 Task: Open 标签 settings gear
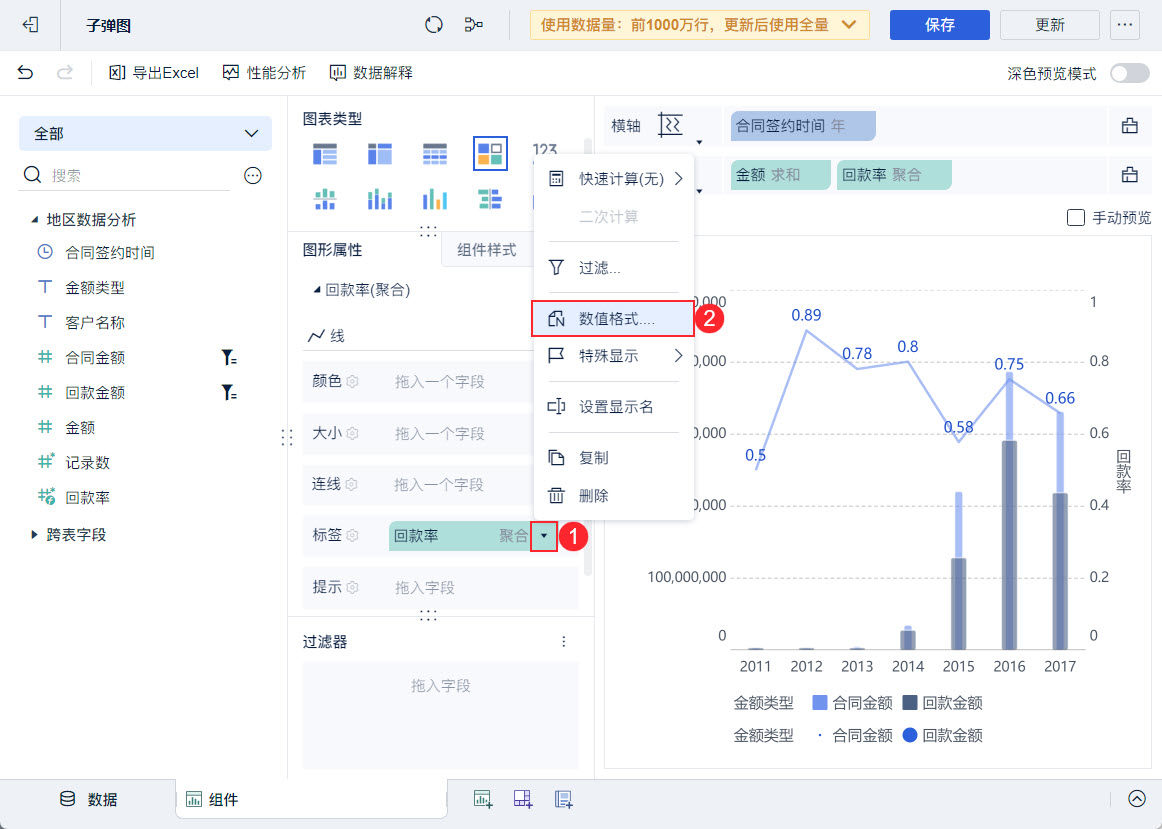pos(353,536)
